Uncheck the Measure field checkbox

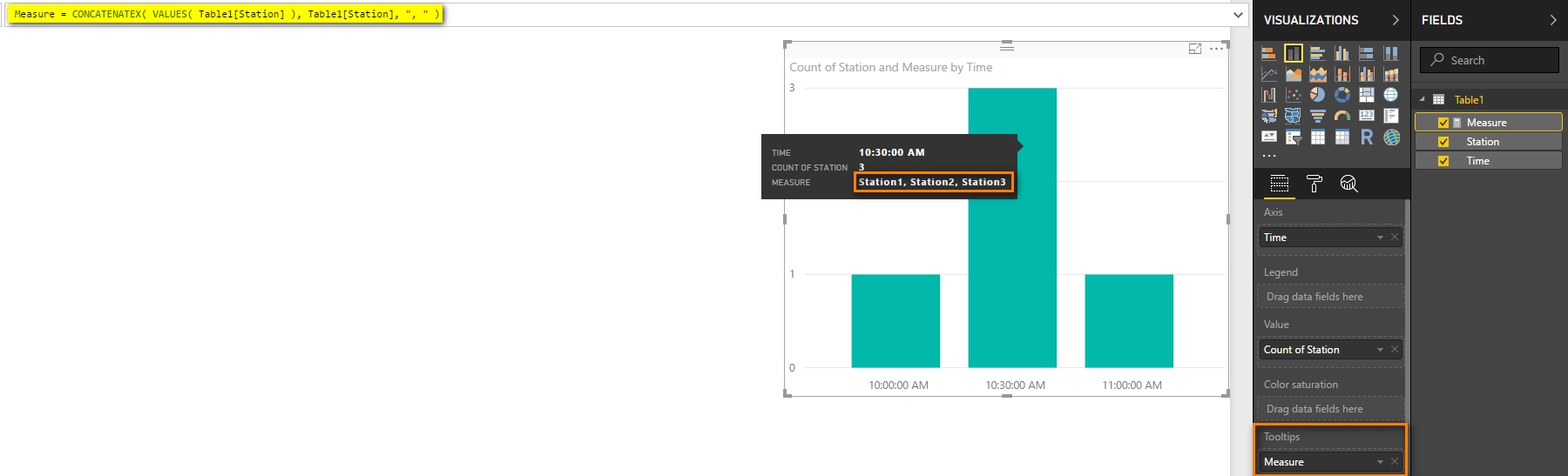pos(1443,123)
